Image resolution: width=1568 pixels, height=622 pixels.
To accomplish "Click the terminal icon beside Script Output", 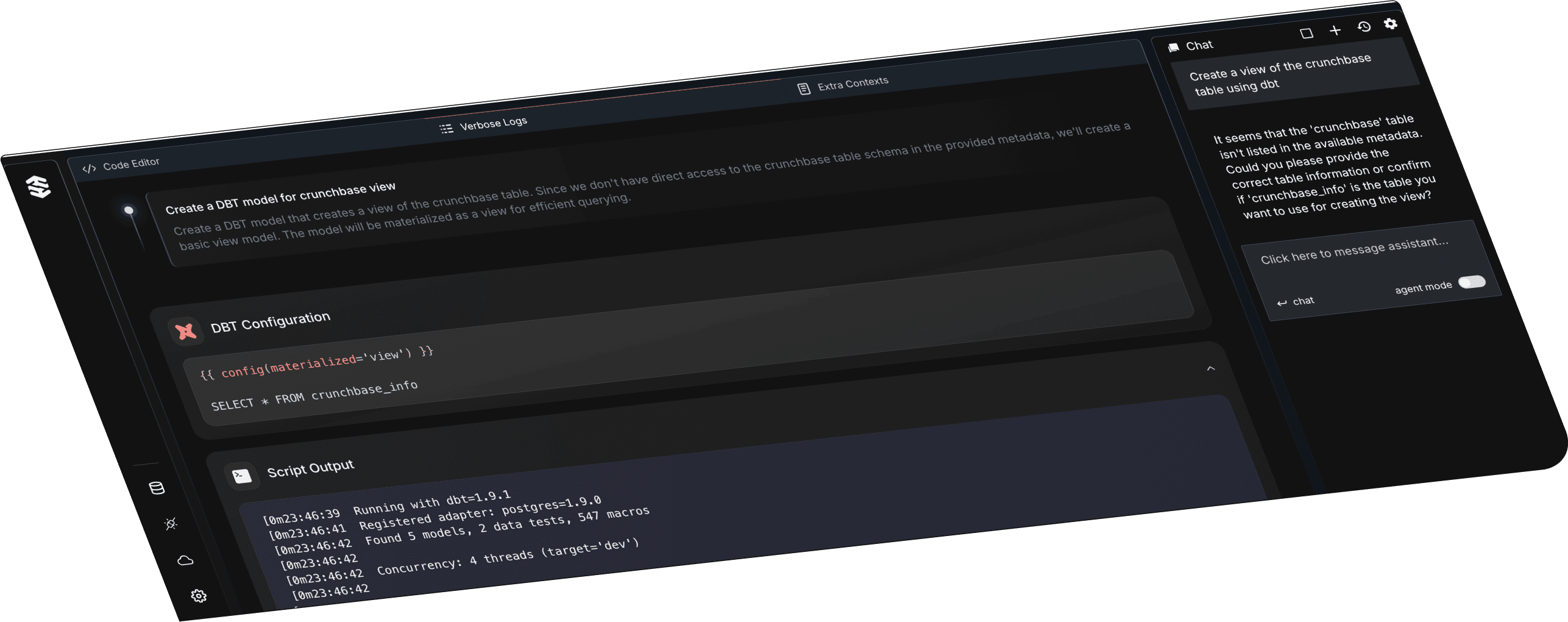I will point(242,476).
